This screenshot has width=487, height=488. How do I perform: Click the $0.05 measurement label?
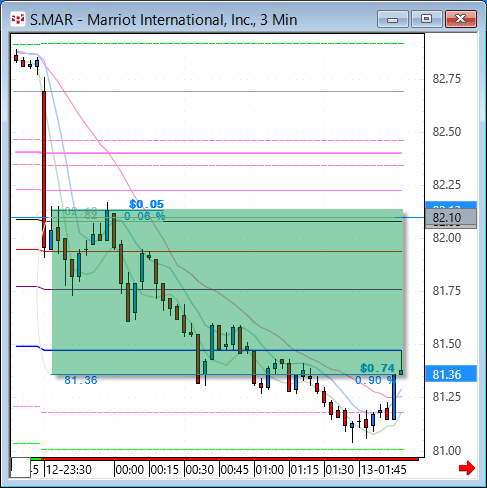[x=147, y=204]
